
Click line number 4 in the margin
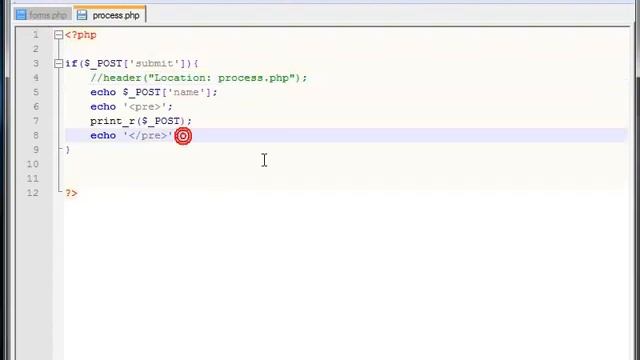pyautogui.click(x=36, y=78)
